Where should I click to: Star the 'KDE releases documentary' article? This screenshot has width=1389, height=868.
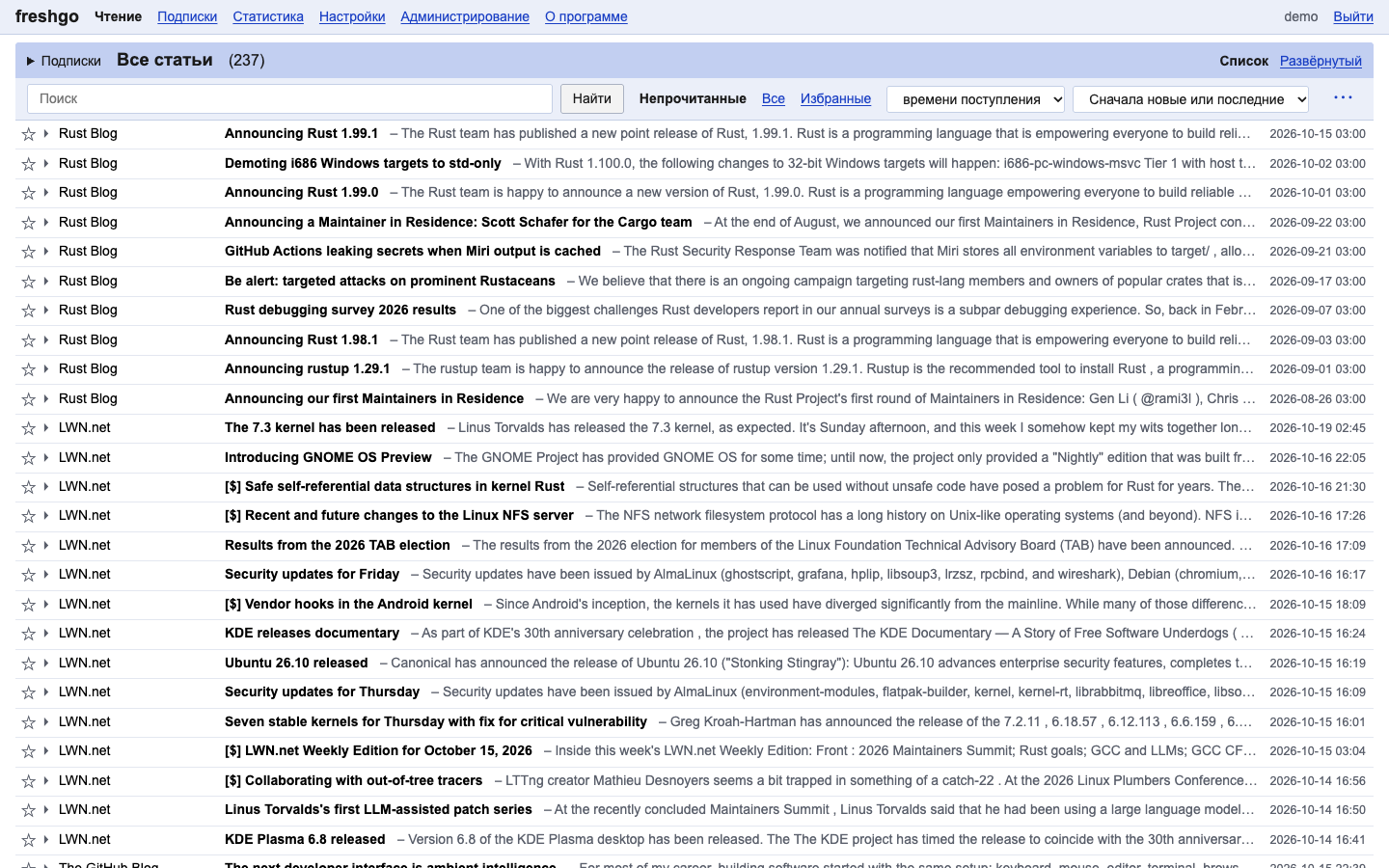coord(29,634)
